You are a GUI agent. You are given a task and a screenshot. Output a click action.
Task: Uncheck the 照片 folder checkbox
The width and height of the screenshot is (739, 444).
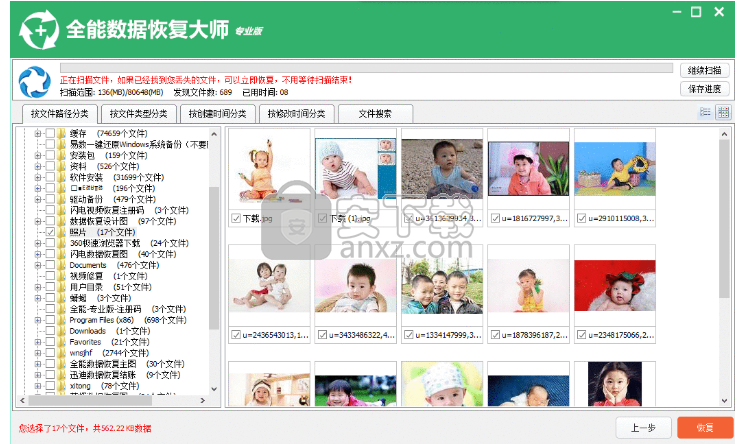click(50, 232)
